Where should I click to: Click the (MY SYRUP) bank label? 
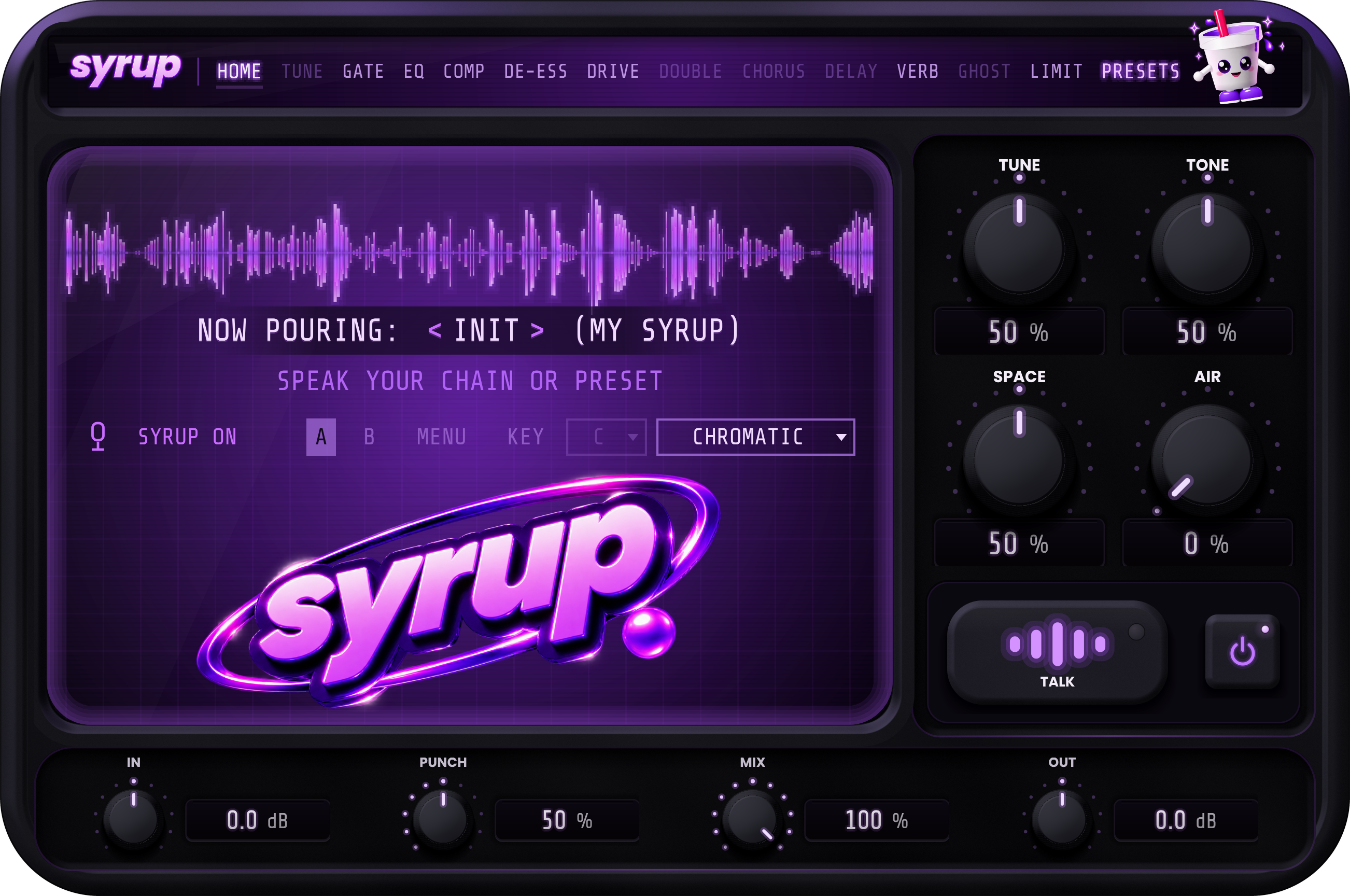[x=657, y=330]
